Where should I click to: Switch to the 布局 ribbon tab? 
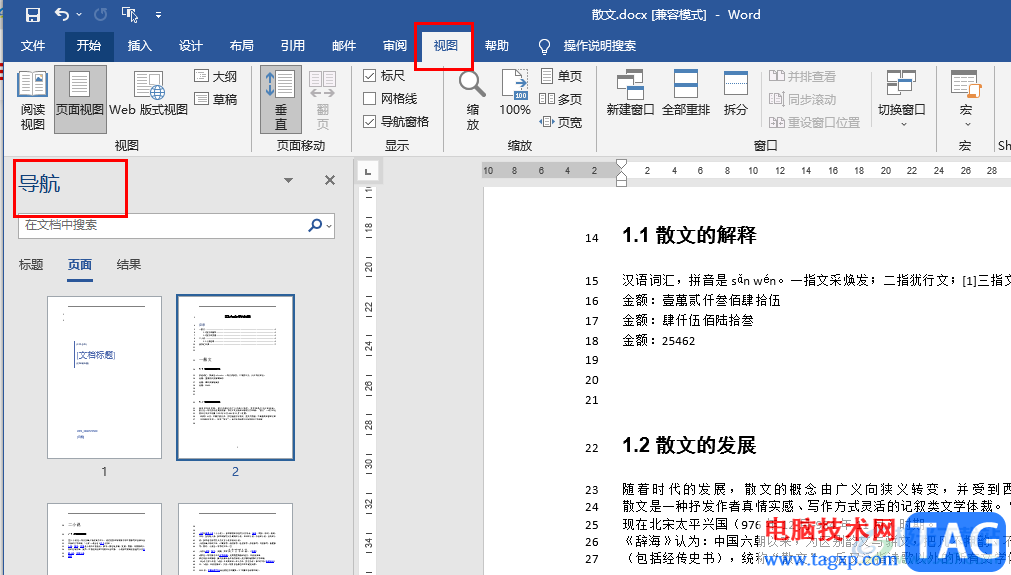click(242, 46)
